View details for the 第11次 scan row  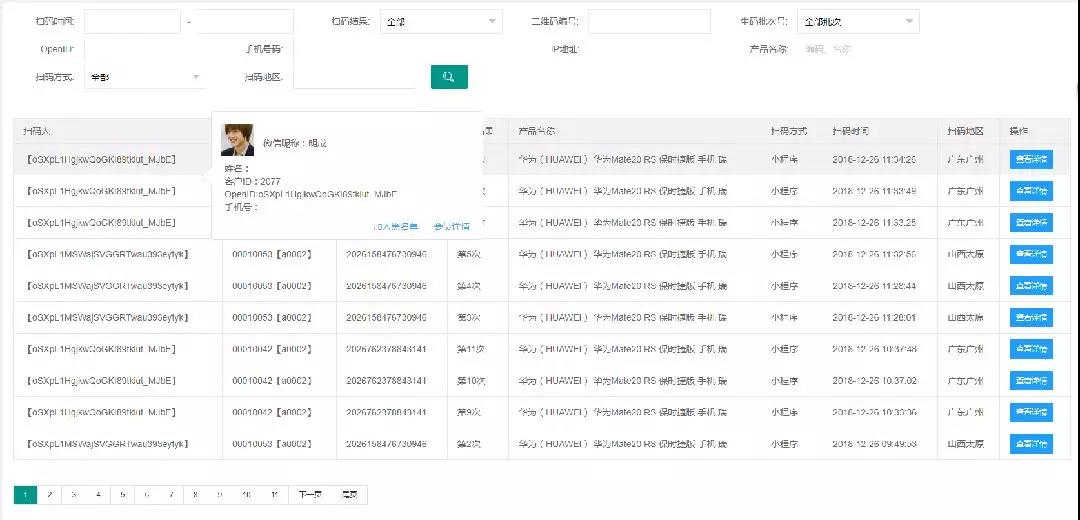[1031, 349]
